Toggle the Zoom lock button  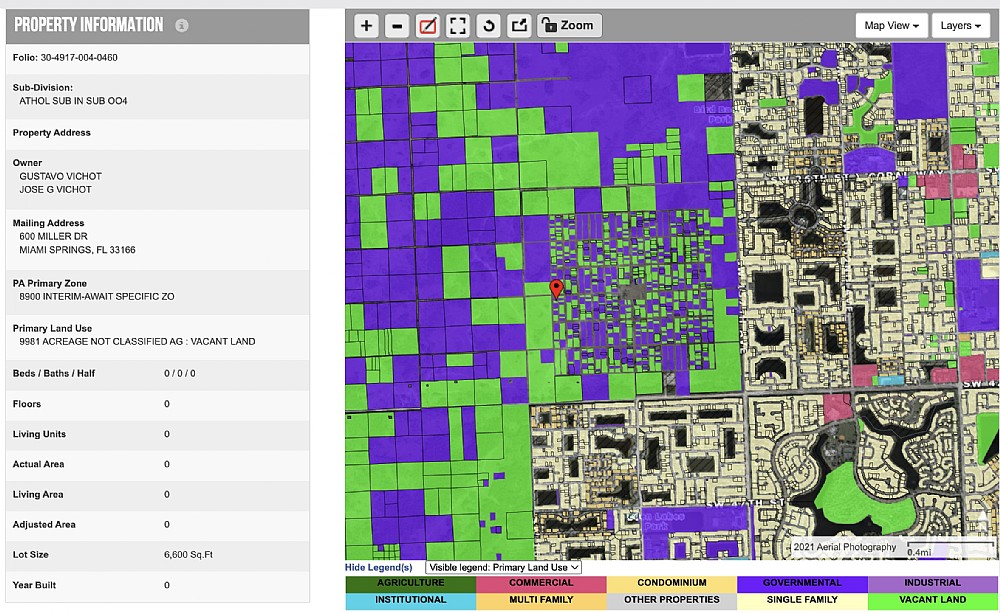coord(570,26)
